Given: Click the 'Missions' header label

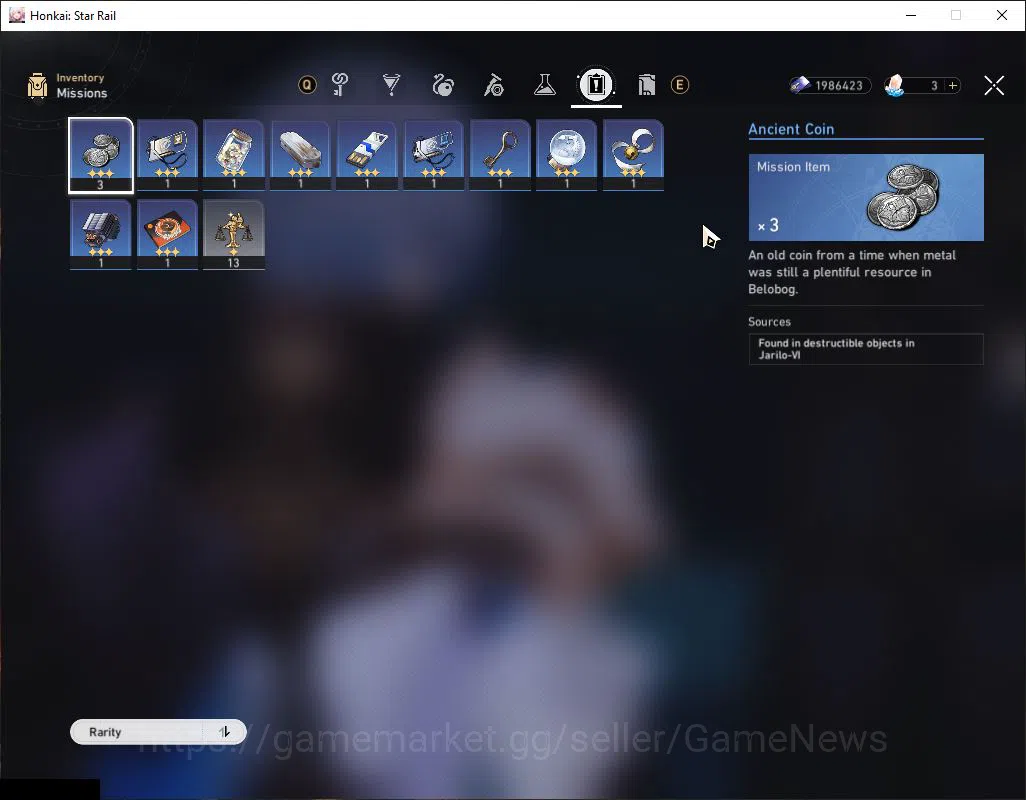Looking at the screenshot, I should click(x=82, y=93).
